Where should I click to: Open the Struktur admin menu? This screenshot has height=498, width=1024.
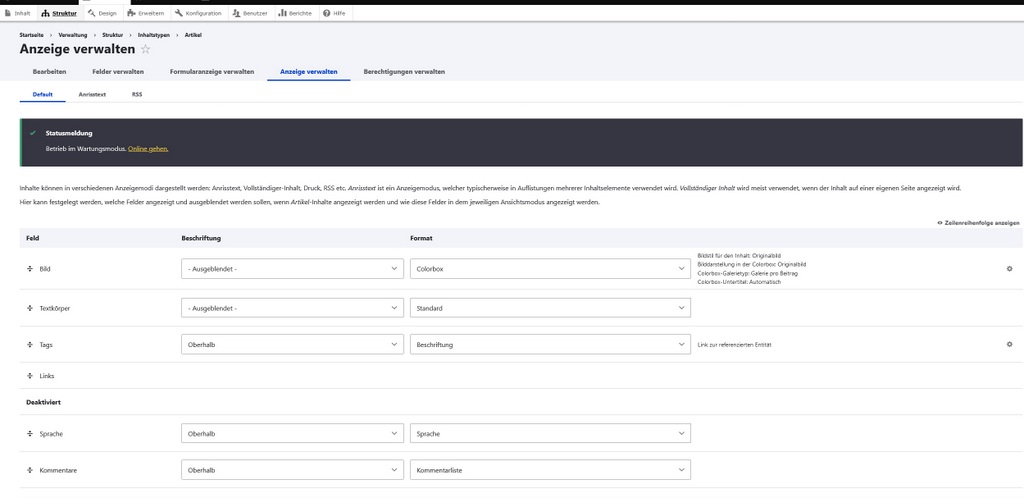click(x=59, y=13)
